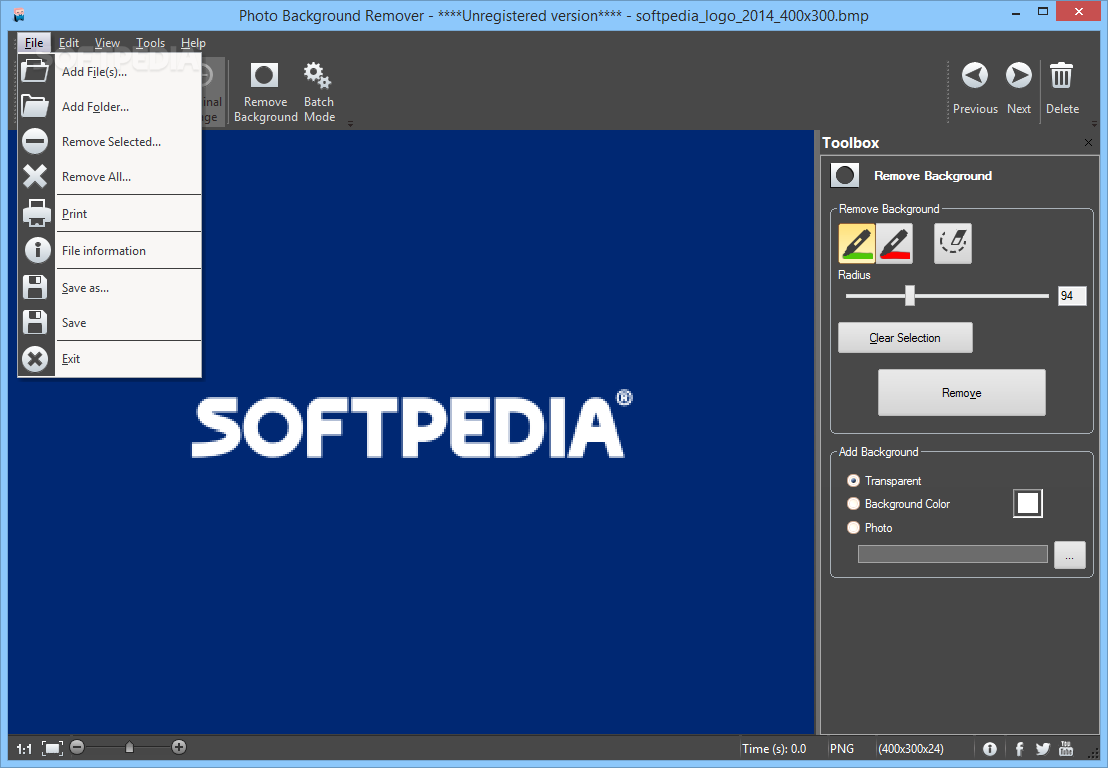1108x768 pixels.
Task: Click the Clear Selection button
Action: coord(904,338)
